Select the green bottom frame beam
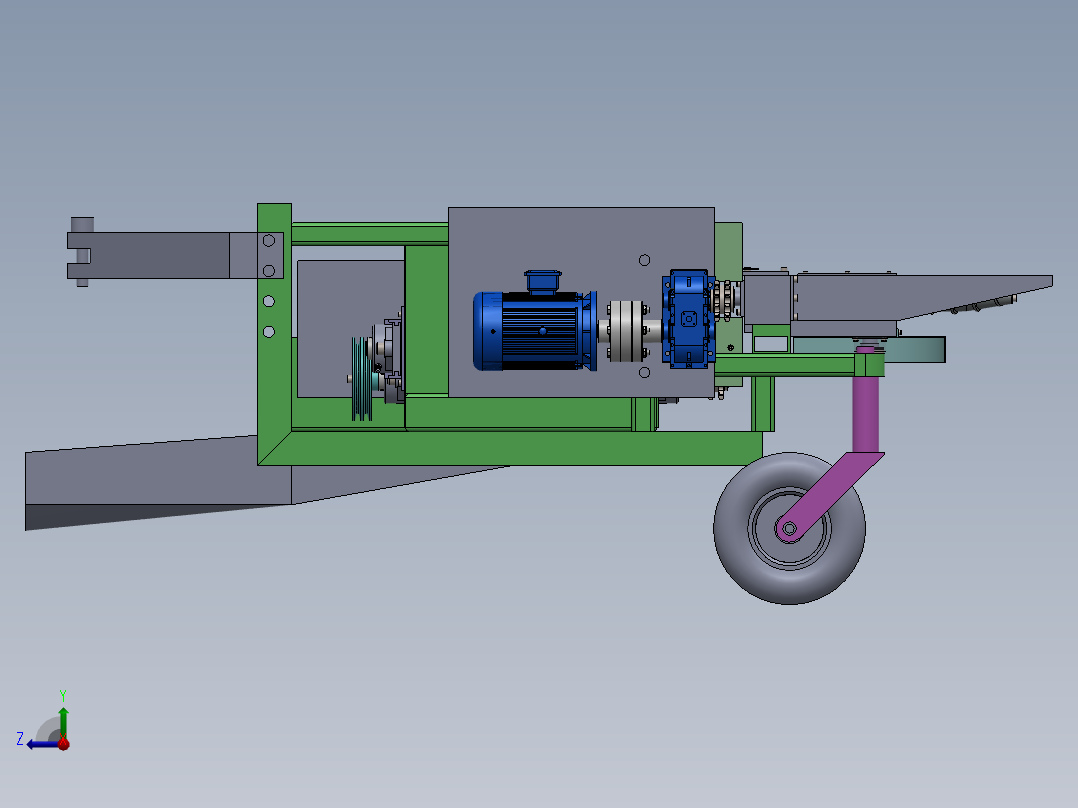Viewport: 1078px width, 808px height. 510,448
